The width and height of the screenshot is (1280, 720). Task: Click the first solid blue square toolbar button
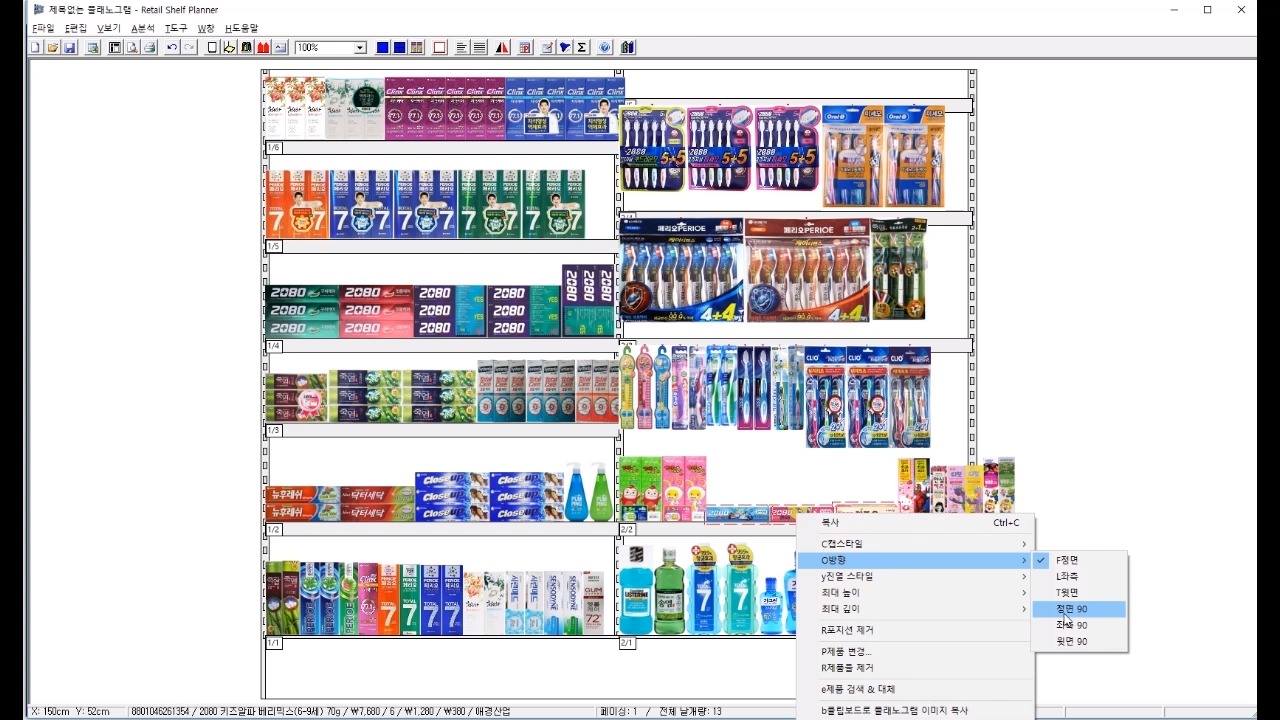coord(383,47)
